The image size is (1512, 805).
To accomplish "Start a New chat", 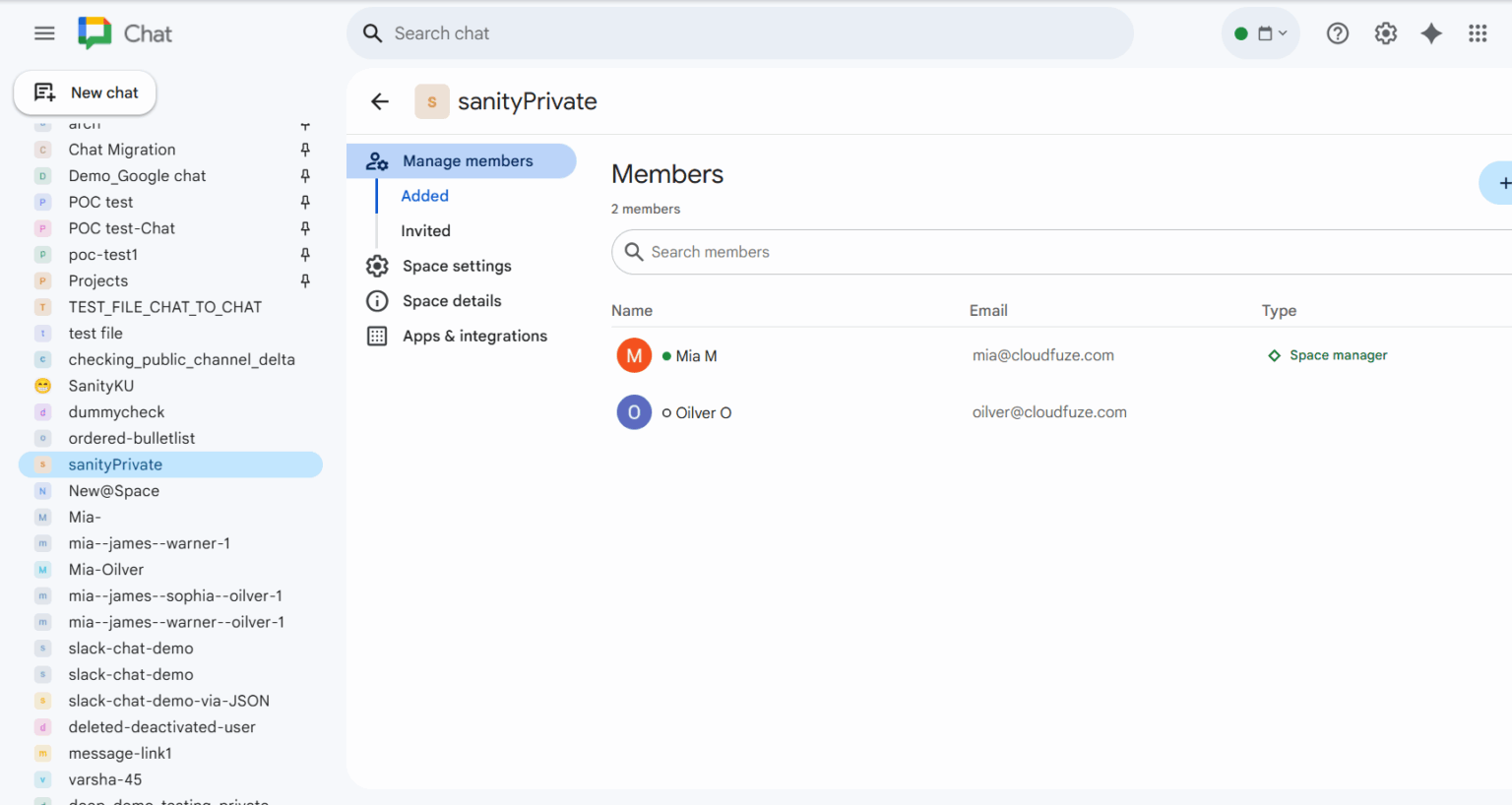I will (x=85, y=93).
